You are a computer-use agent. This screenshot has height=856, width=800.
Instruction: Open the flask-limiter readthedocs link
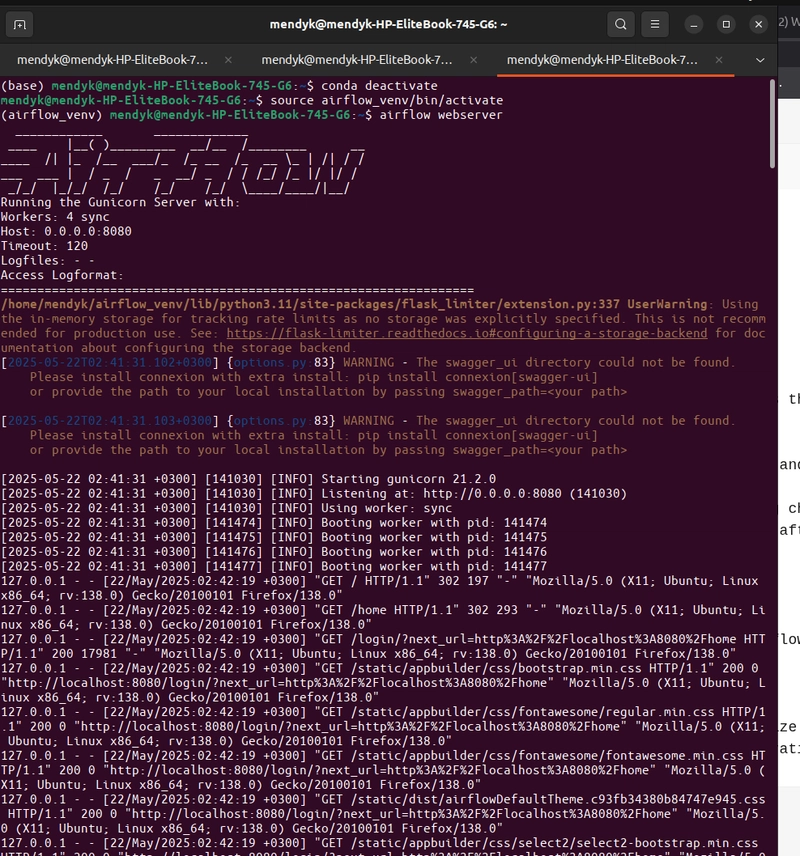[467, 334]
